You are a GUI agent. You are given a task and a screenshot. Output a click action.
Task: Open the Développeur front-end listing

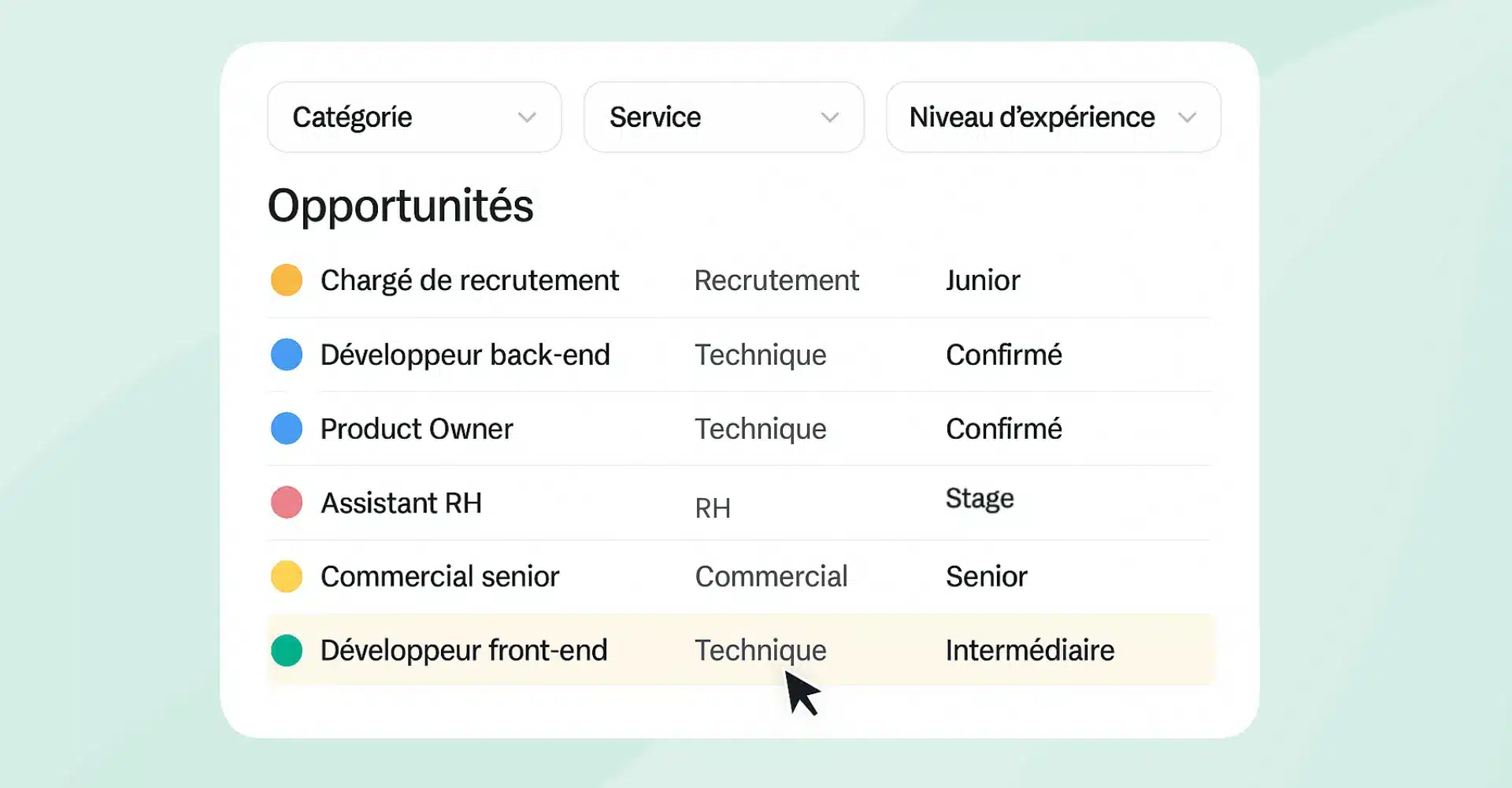point(464,651)
